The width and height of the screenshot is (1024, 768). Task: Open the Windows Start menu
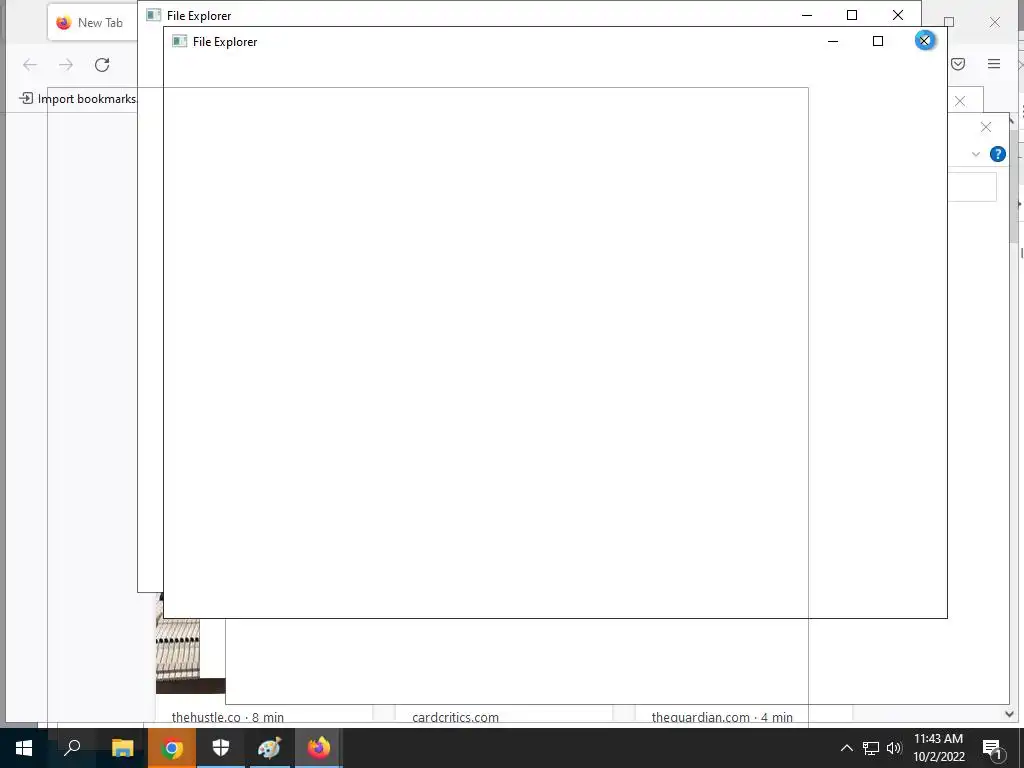point(24,748)
